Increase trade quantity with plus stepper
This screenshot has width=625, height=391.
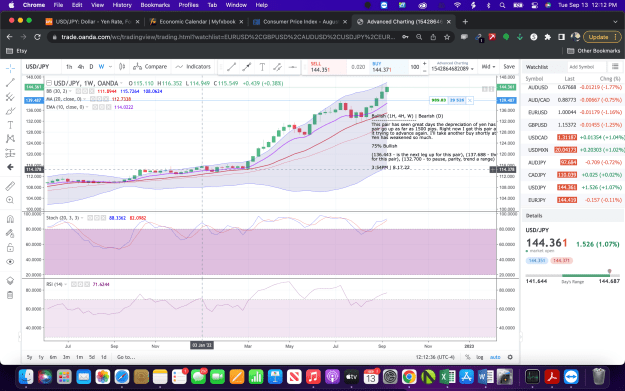425,64
